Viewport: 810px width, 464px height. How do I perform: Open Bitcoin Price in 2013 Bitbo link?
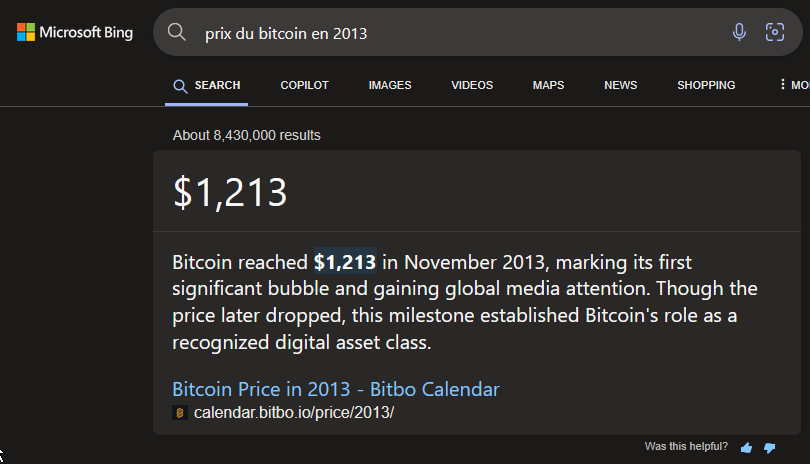336,389
